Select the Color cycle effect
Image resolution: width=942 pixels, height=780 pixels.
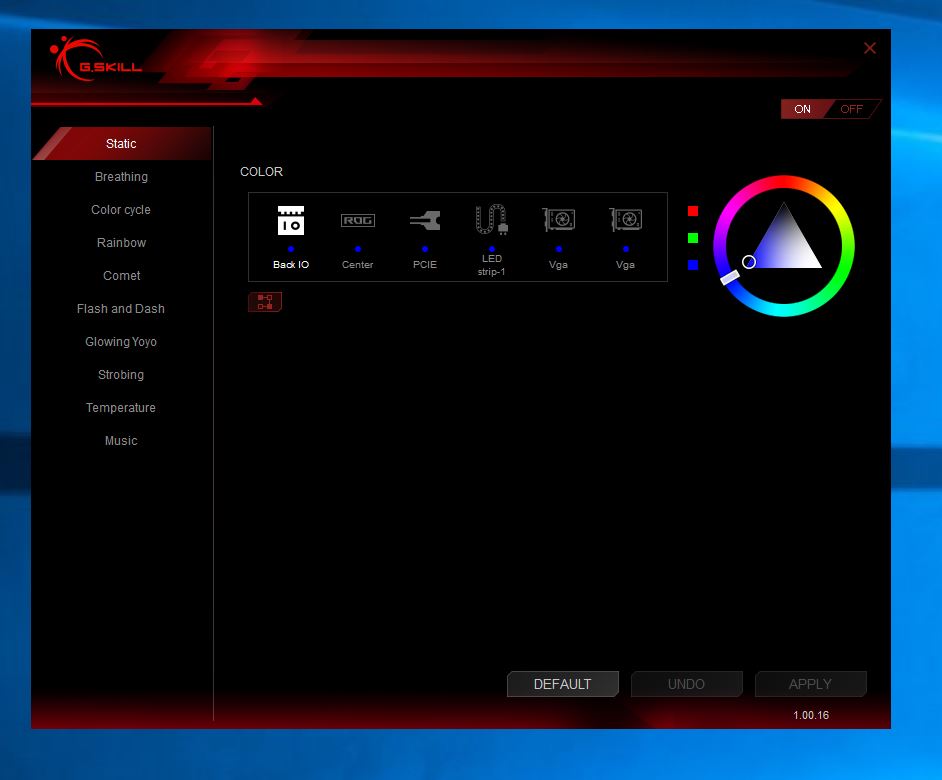(x=121, y=210)
